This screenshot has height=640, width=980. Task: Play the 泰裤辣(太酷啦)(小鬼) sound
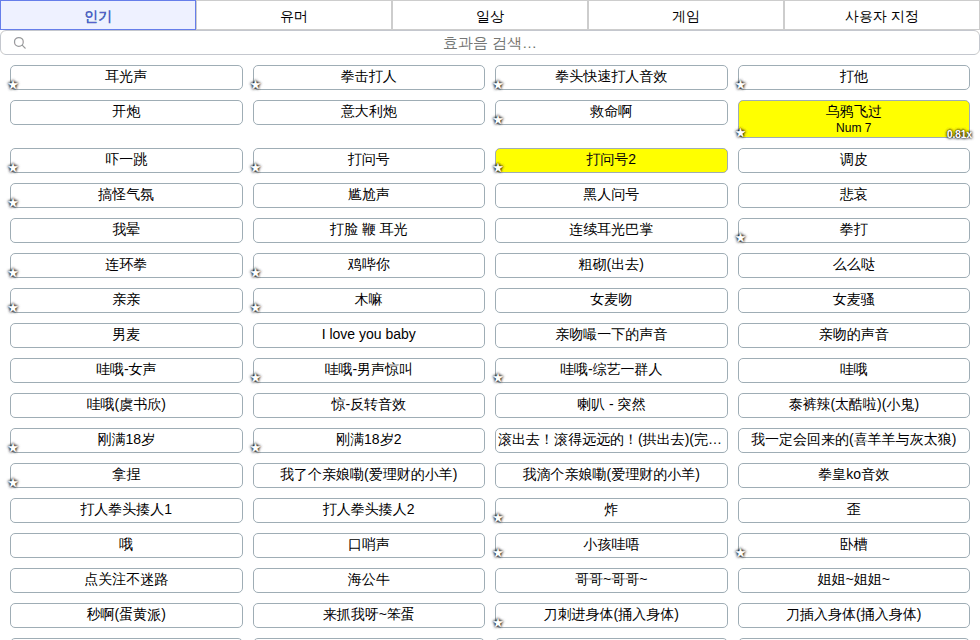854,405
